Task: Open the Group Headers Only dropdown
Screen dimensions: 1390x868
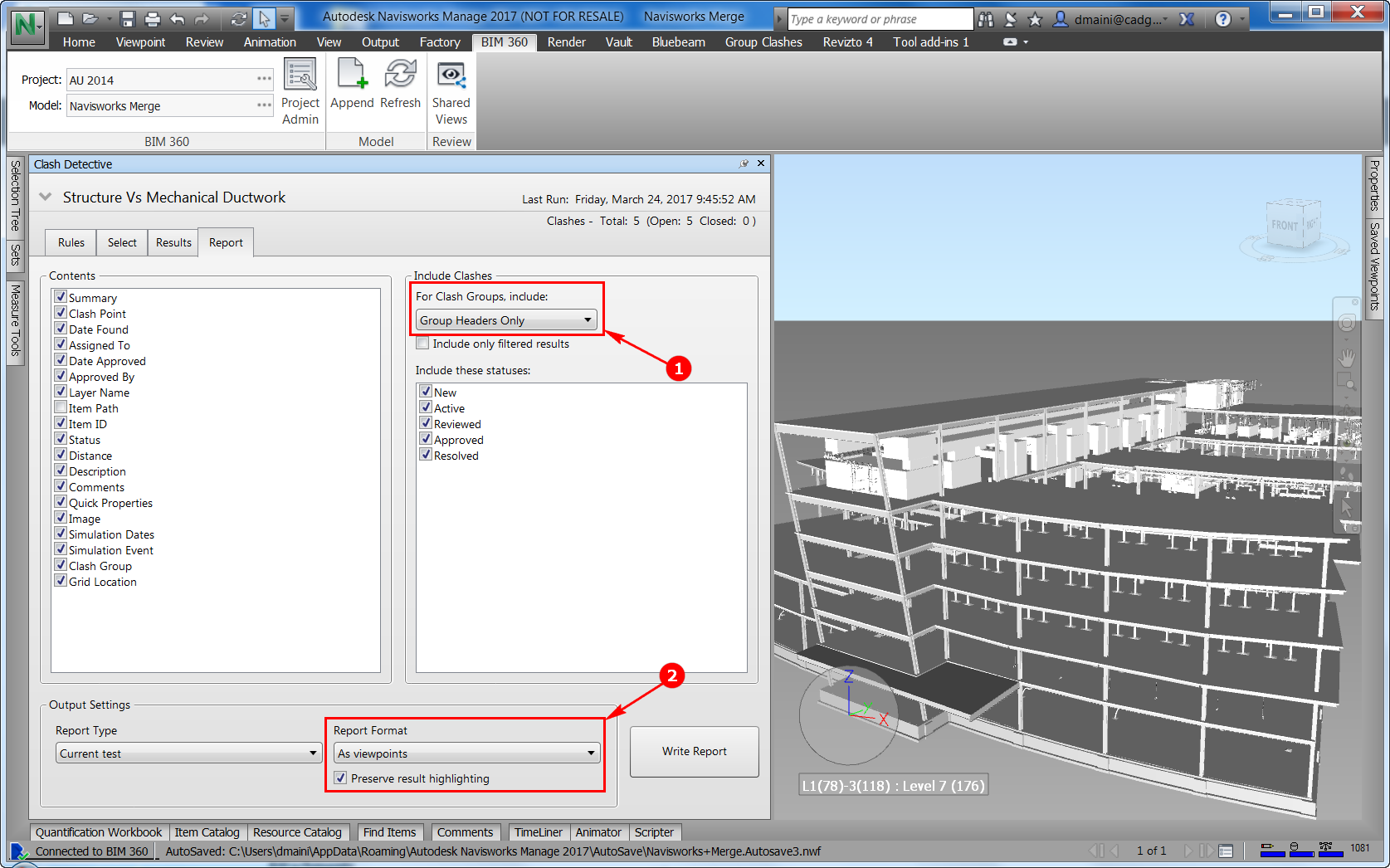Action: tap(506, 320)
